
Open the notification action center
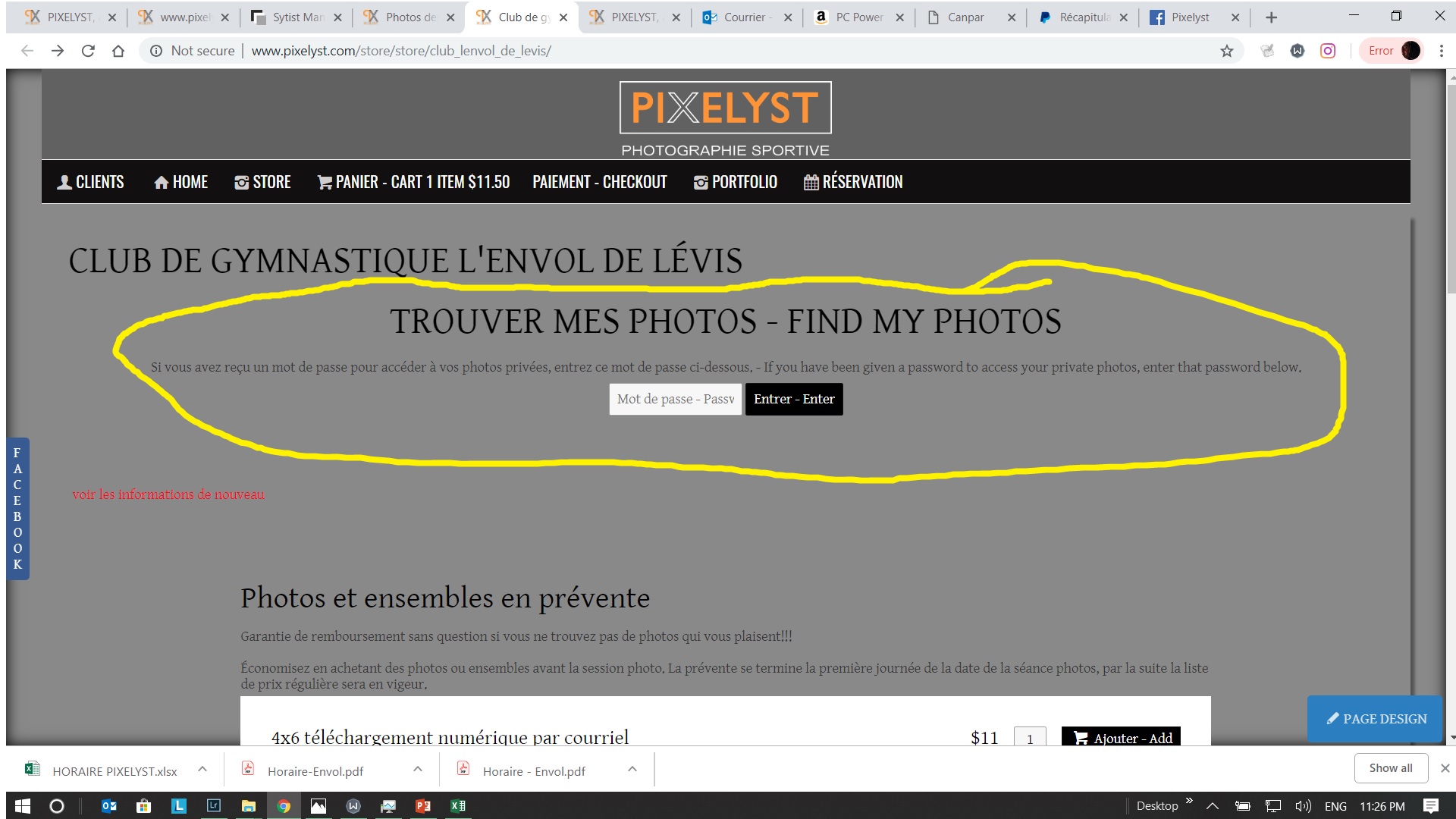click(x=1431, y=806)
